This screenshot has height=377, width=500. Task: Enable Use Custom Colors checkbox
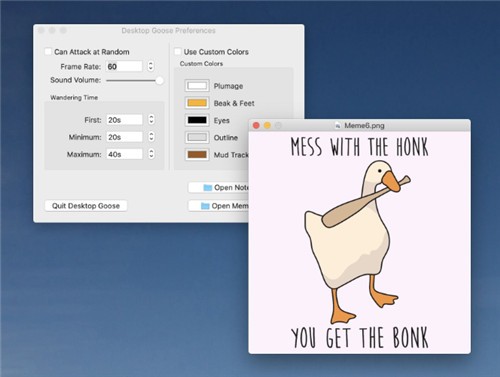pyautogui.click(x=178, y=52)
